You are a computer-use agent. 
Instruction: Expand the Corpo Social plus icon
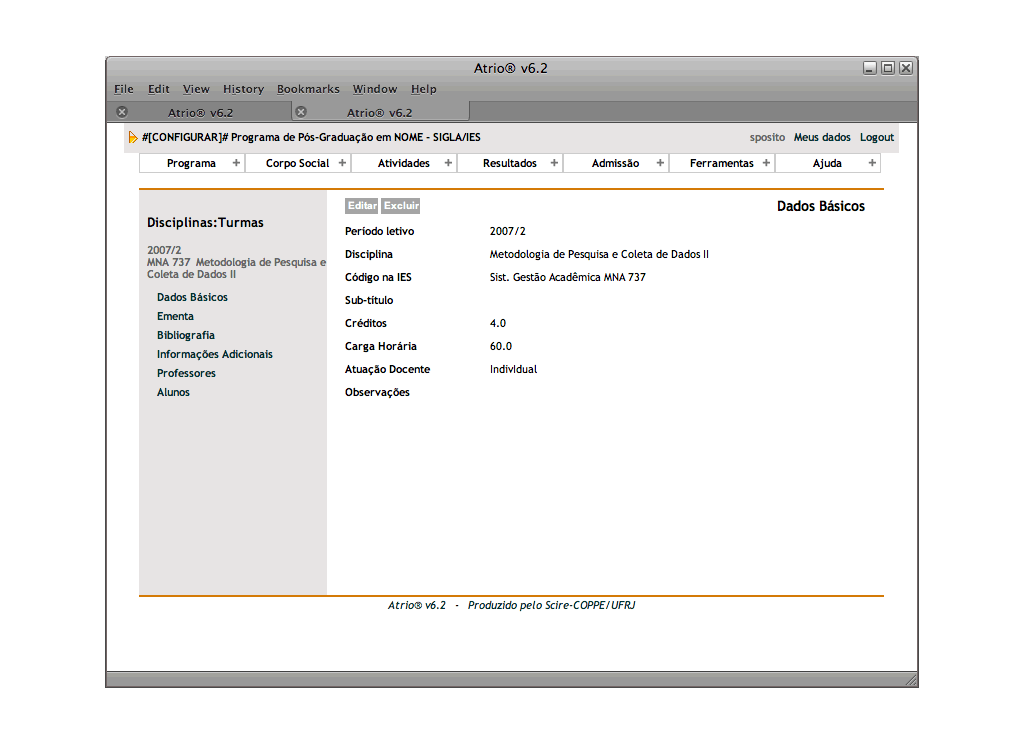pos(342,163)
